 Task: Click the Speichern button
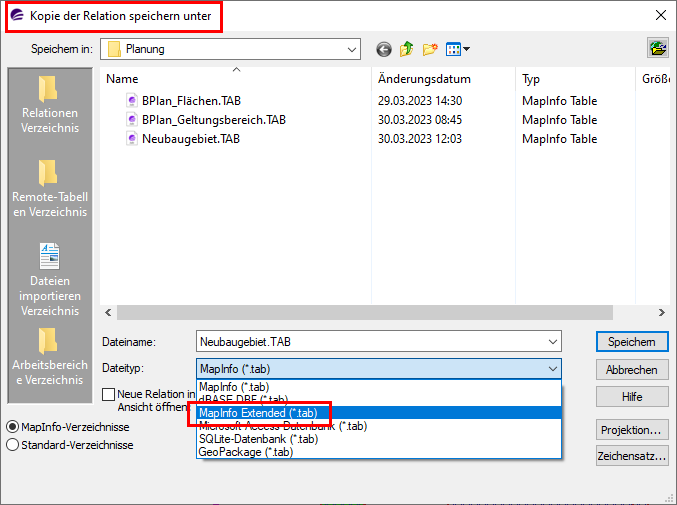click(631, 342)
